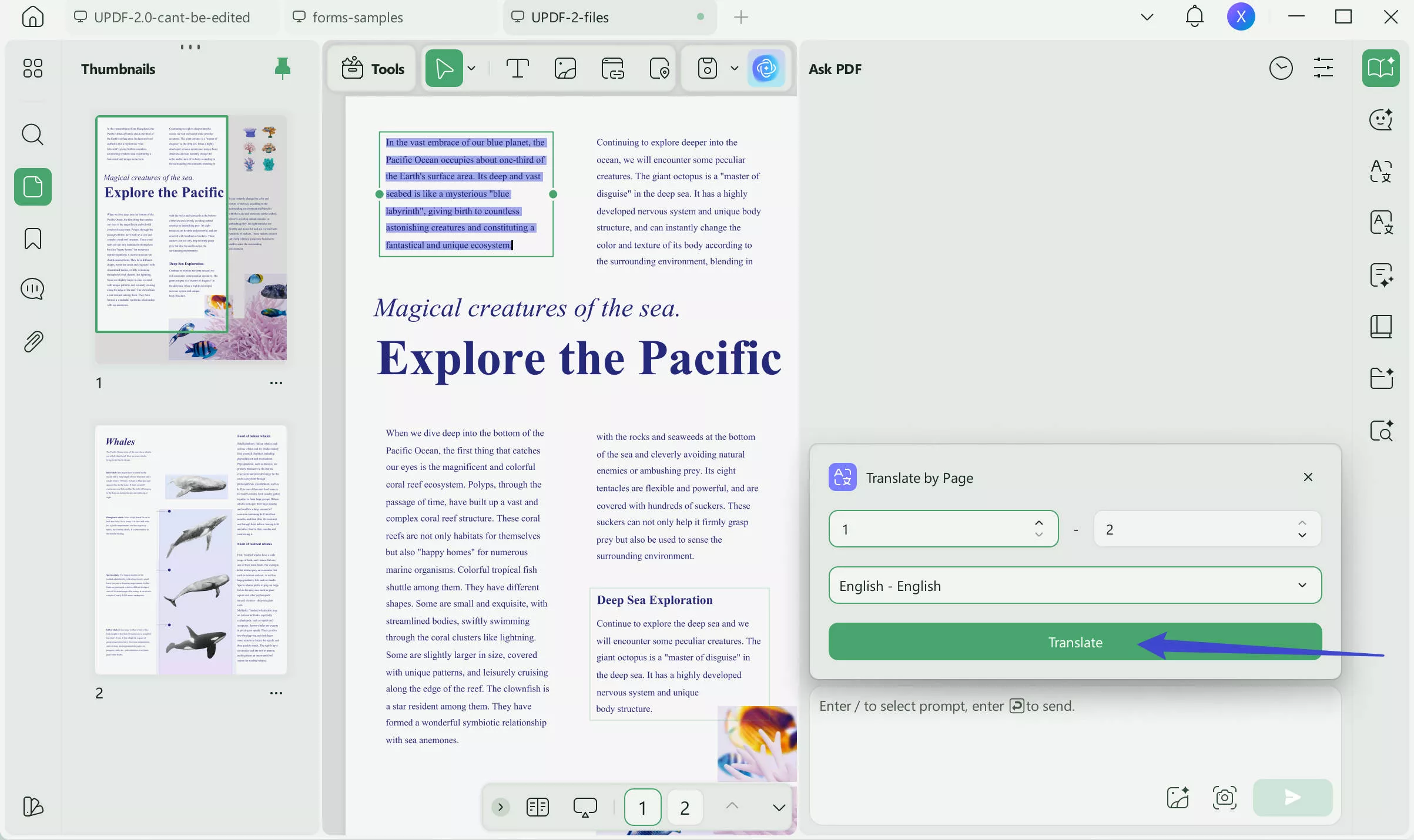This screenshot has height=840, width=1414.
Task: Open the Tools menu
Action: 371,69
